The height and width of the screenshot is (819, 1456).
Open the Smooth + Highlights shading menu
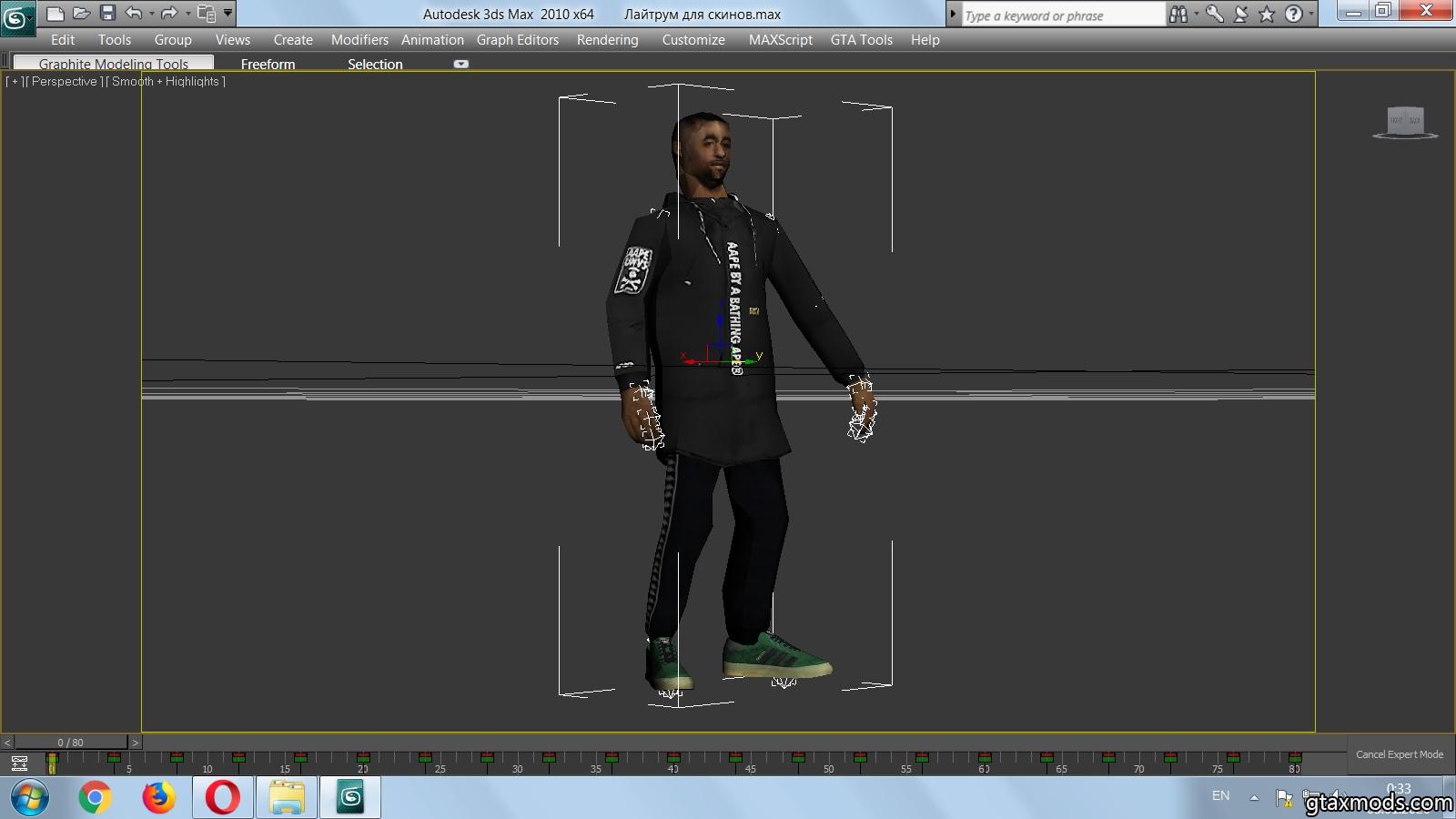165,82
